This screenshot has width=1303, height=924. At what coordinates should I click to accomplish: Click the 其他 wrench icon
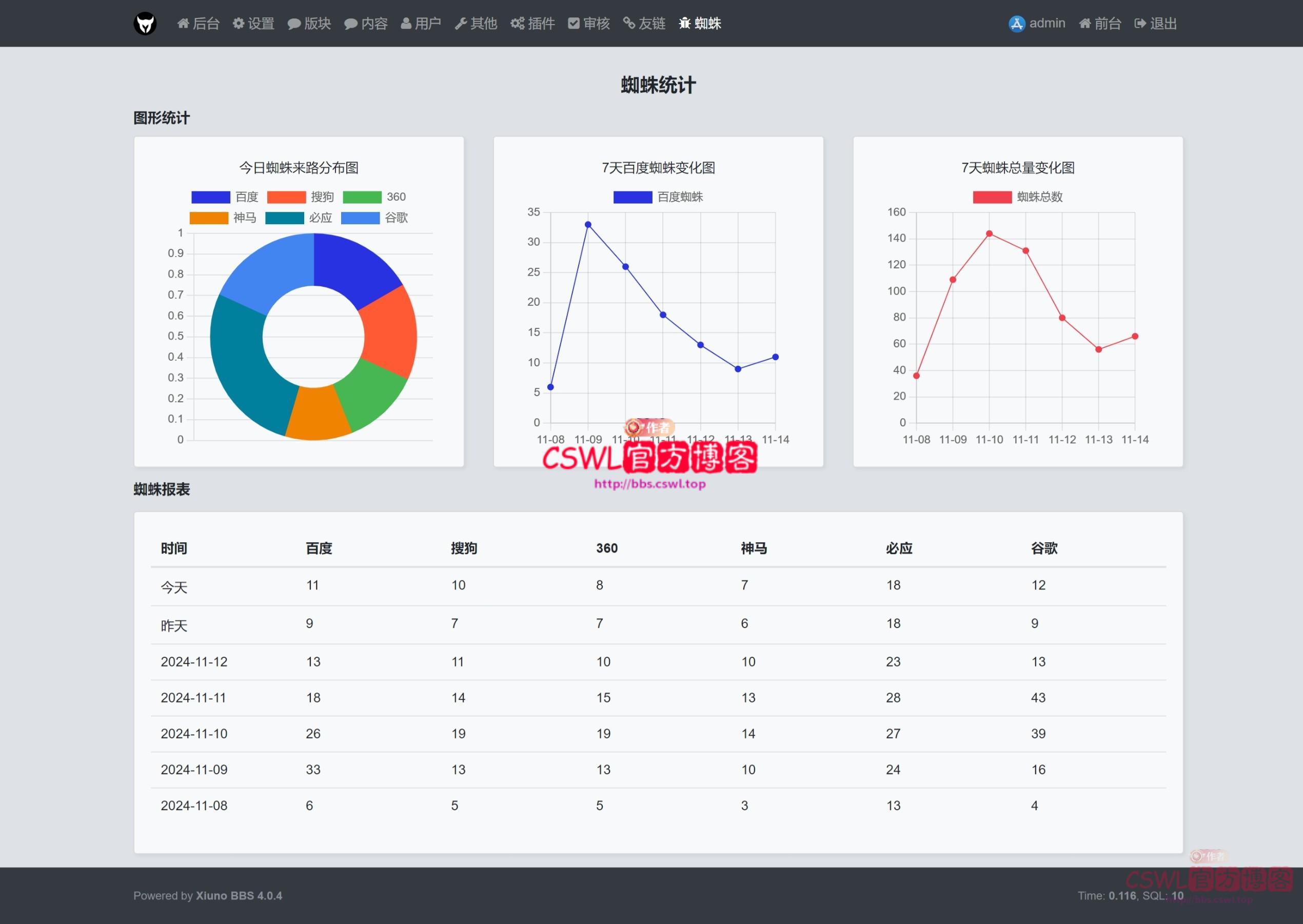click(461, 23)
